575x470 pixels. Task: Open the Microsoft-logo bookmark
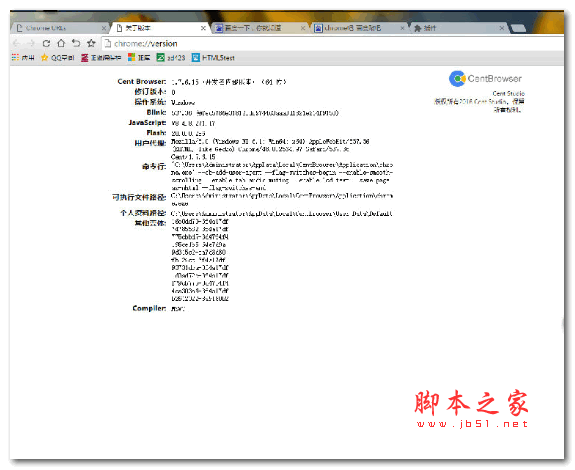(139, 58)
